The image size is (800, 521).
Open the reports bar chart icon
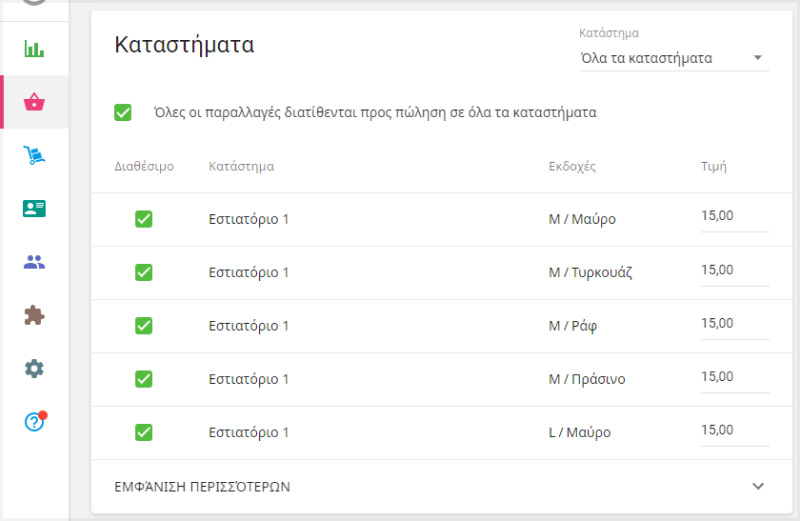[x=34, y=48]
